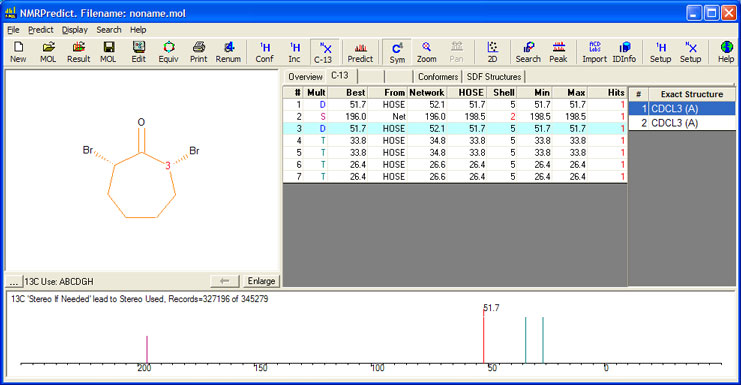Open the Predict menu
This screenshot has width=741, height=385.
click(x=40, y=30)
